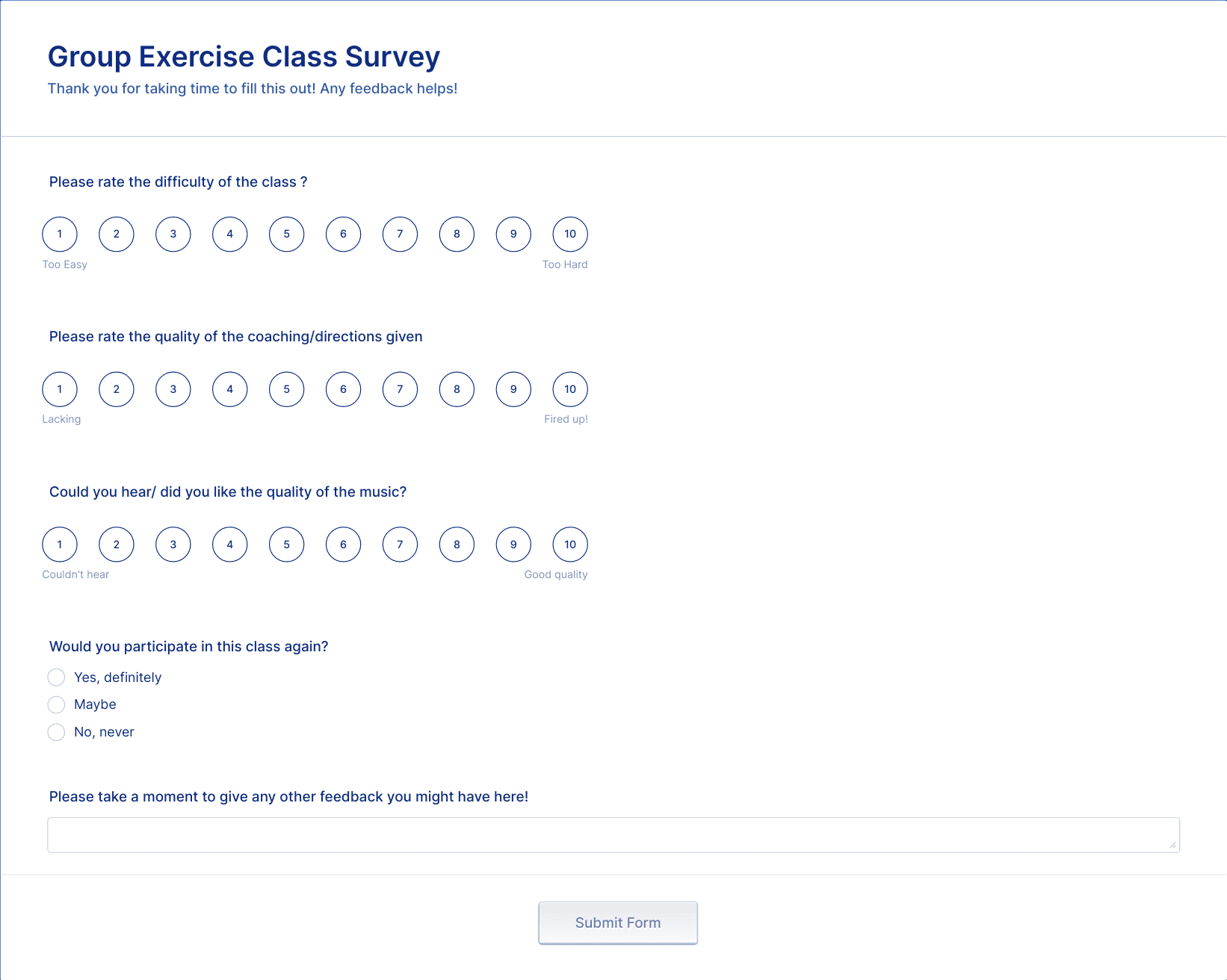
Task: Rate music quality as 2
Action: (117, 545)
